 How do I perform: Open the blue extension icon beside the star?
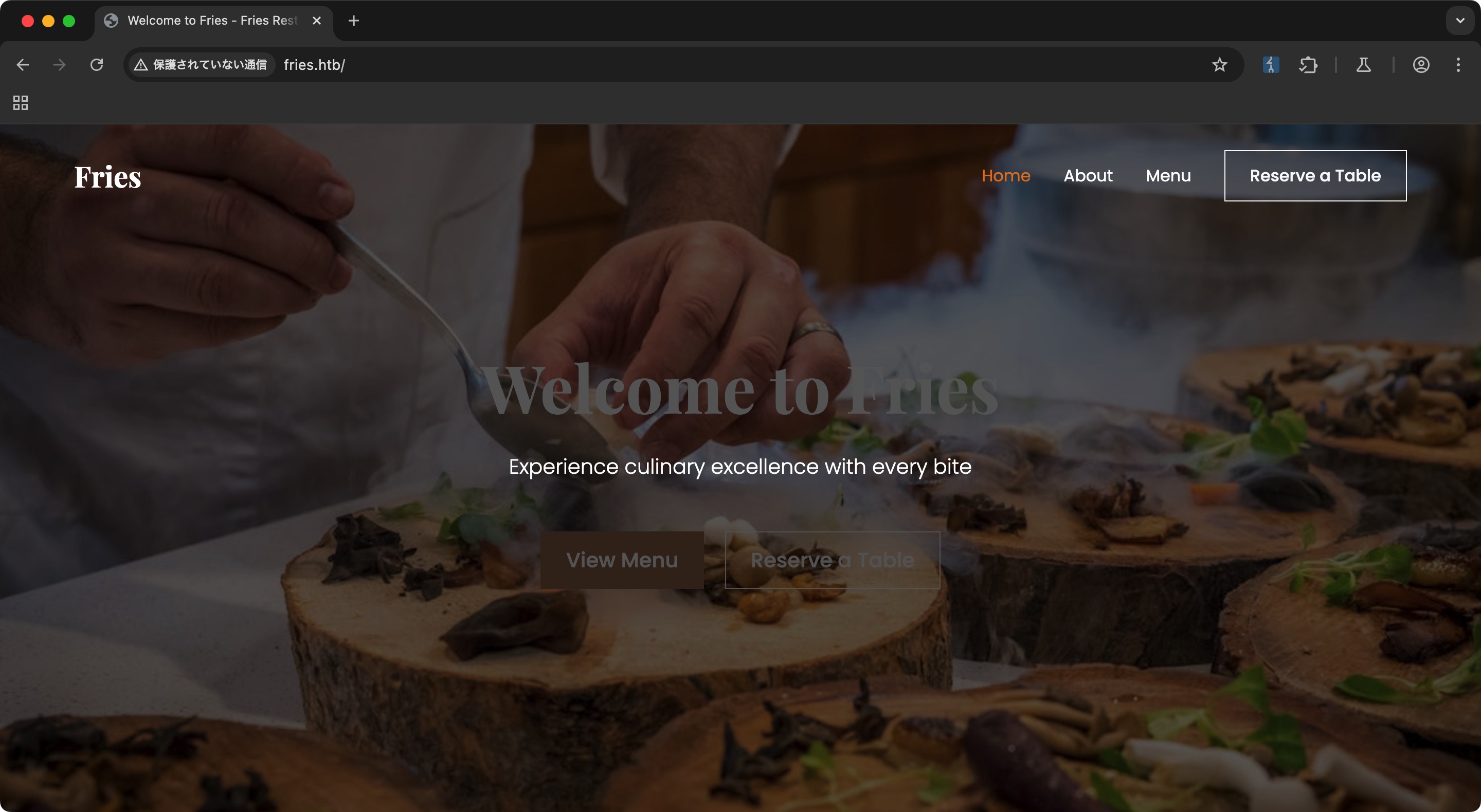click(x=1271, y=65)
